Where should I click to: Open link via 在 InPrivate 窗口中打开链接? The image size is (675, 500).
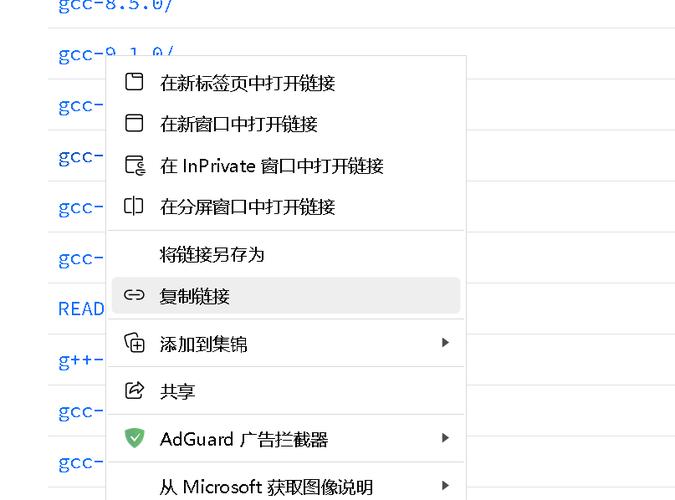coord(286,165)
